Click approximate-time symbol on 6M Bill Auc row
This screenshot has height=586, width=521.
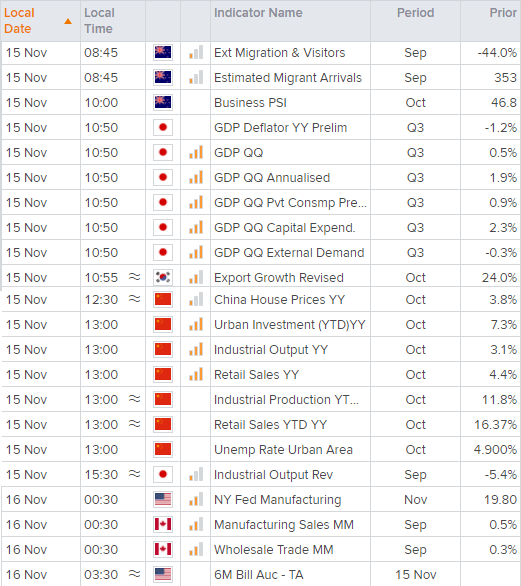tap(135, 574)
